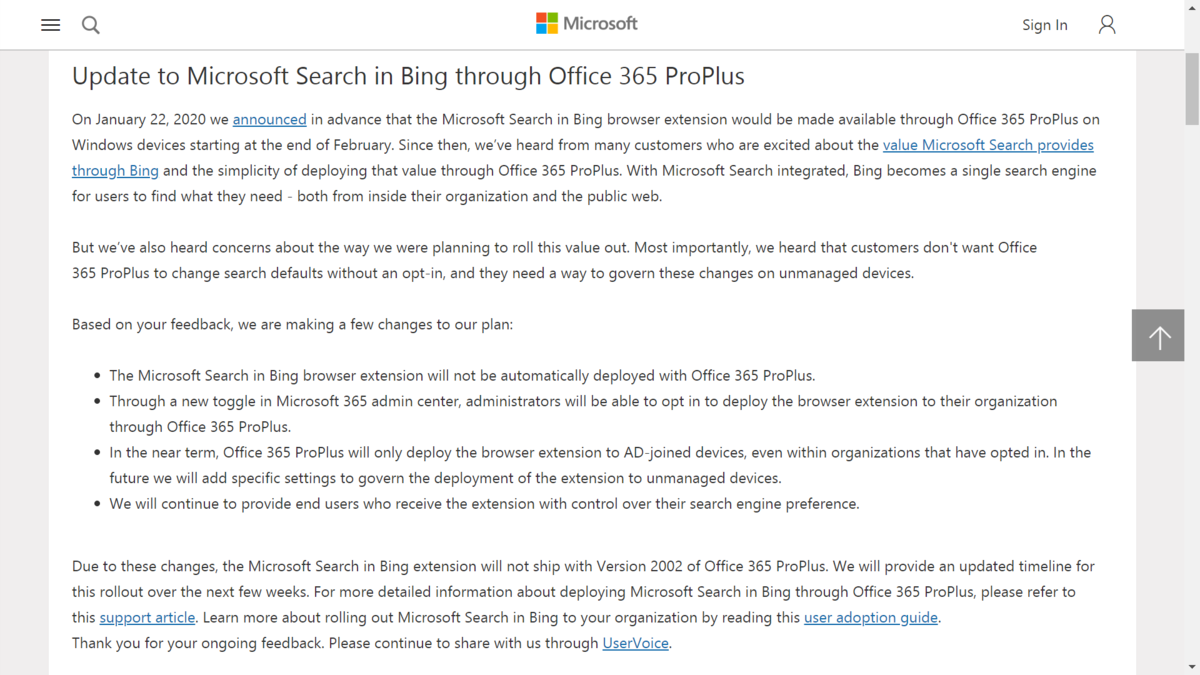Click the "Based on your feedback" sentence
The height and width of the screenshot is (675, 1200).
coord(292,325)
